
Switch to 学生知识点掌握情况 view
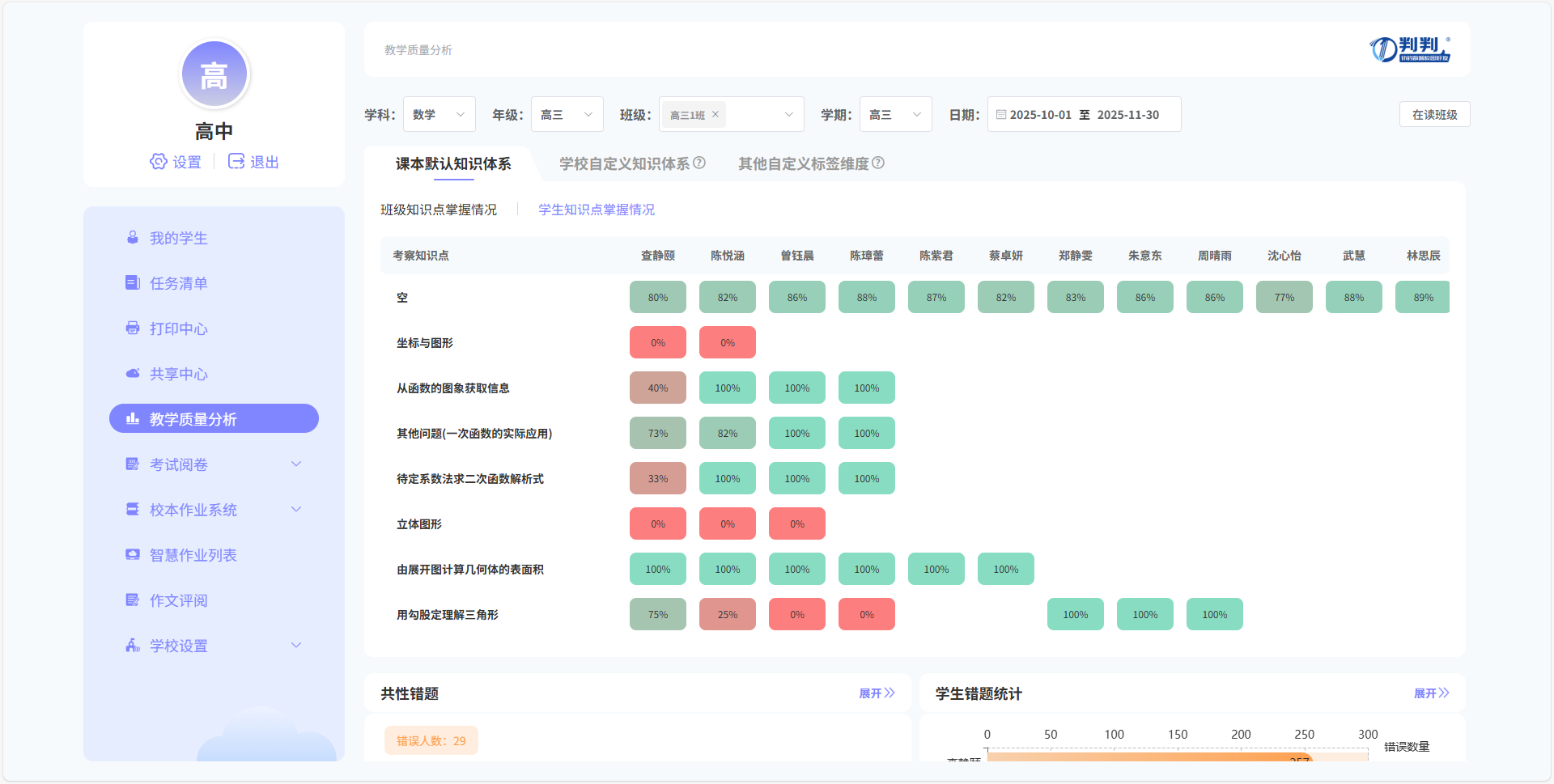pyautogui.click(x=597, y=210)
